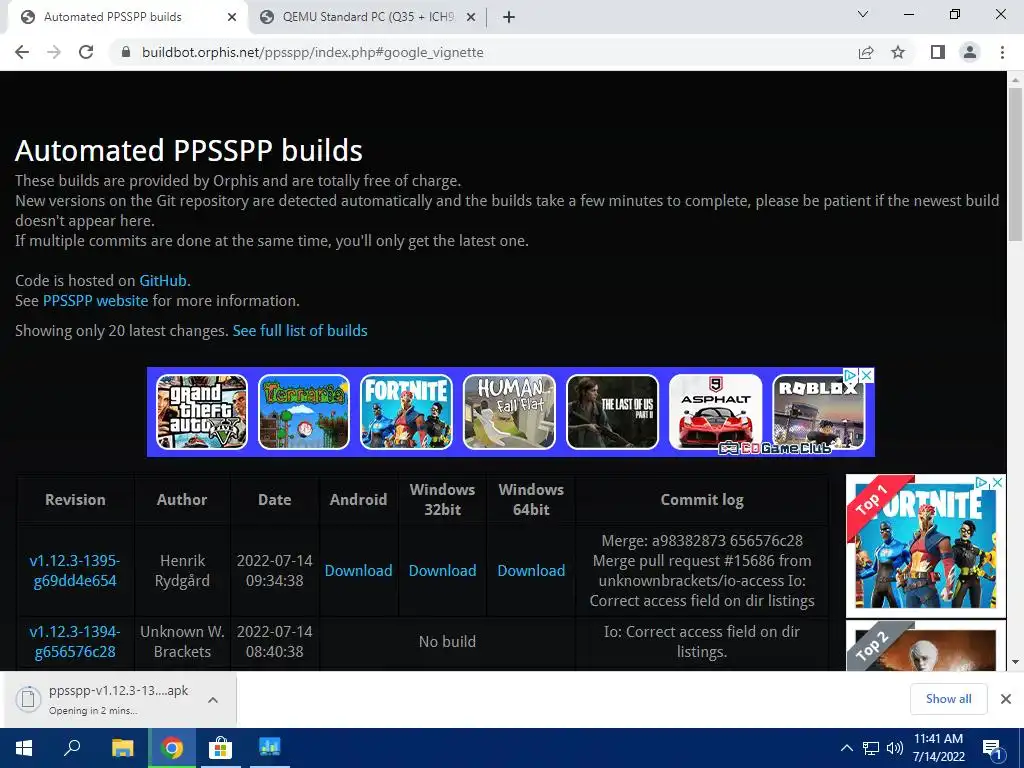
Task: Open a new tab with the plus button
Action: 509,17
